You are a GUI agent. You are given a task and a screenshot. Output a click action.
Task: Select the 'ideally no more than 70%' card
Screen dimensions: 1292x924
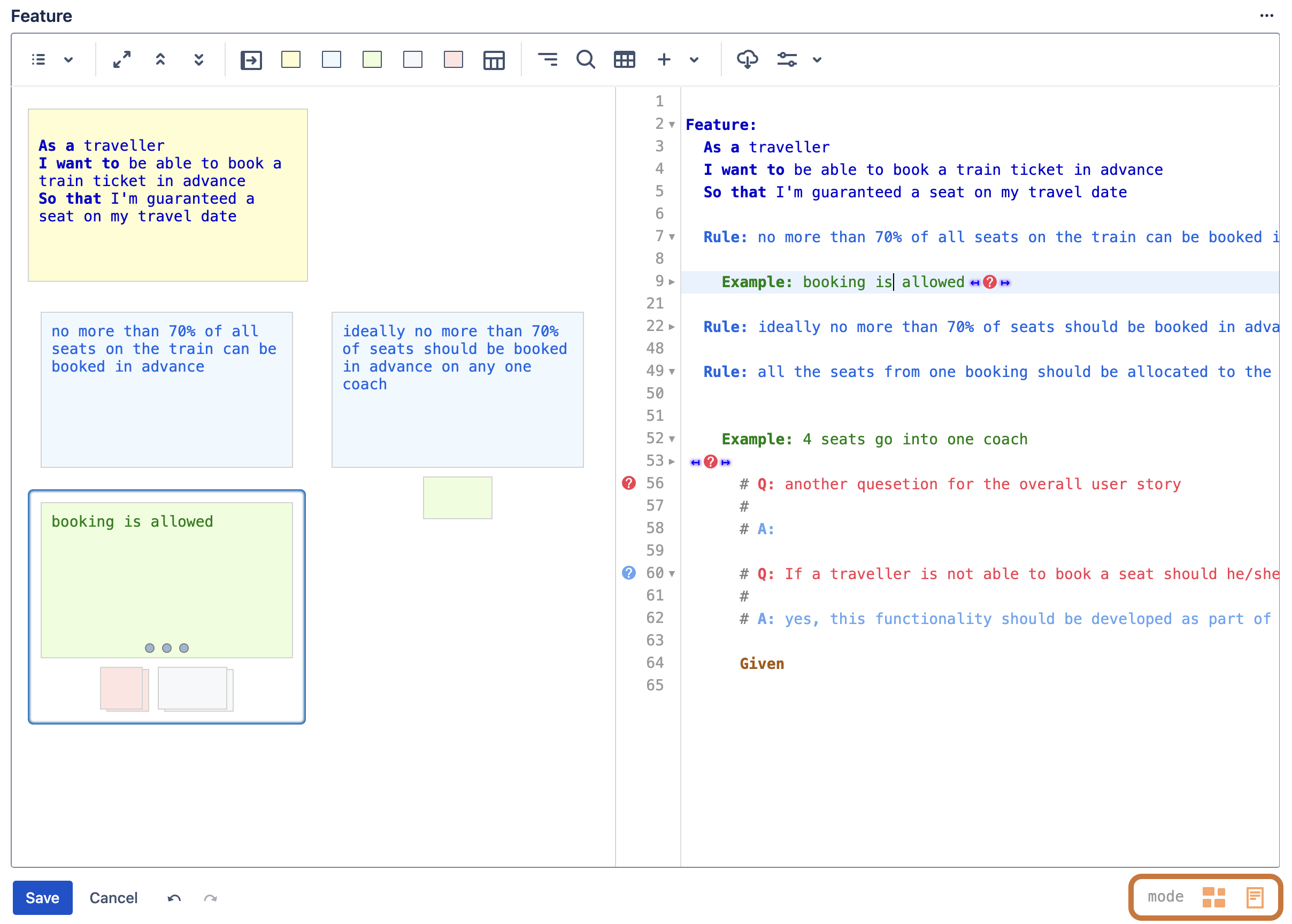(x=457, y=390)
